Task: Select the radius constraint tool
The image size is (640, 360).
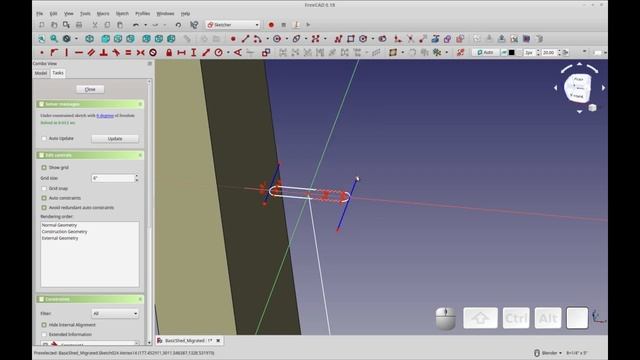Action: tap(218, 53)
